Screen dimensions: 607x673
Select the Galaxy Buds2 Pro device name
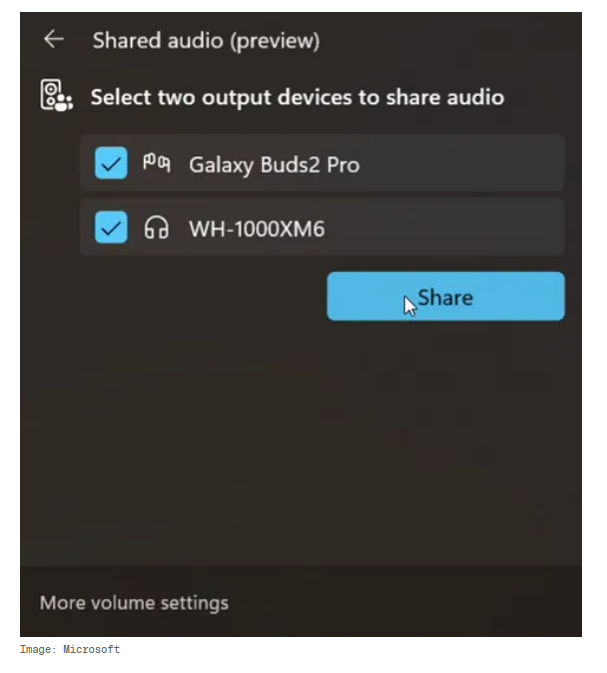[274, 165]
